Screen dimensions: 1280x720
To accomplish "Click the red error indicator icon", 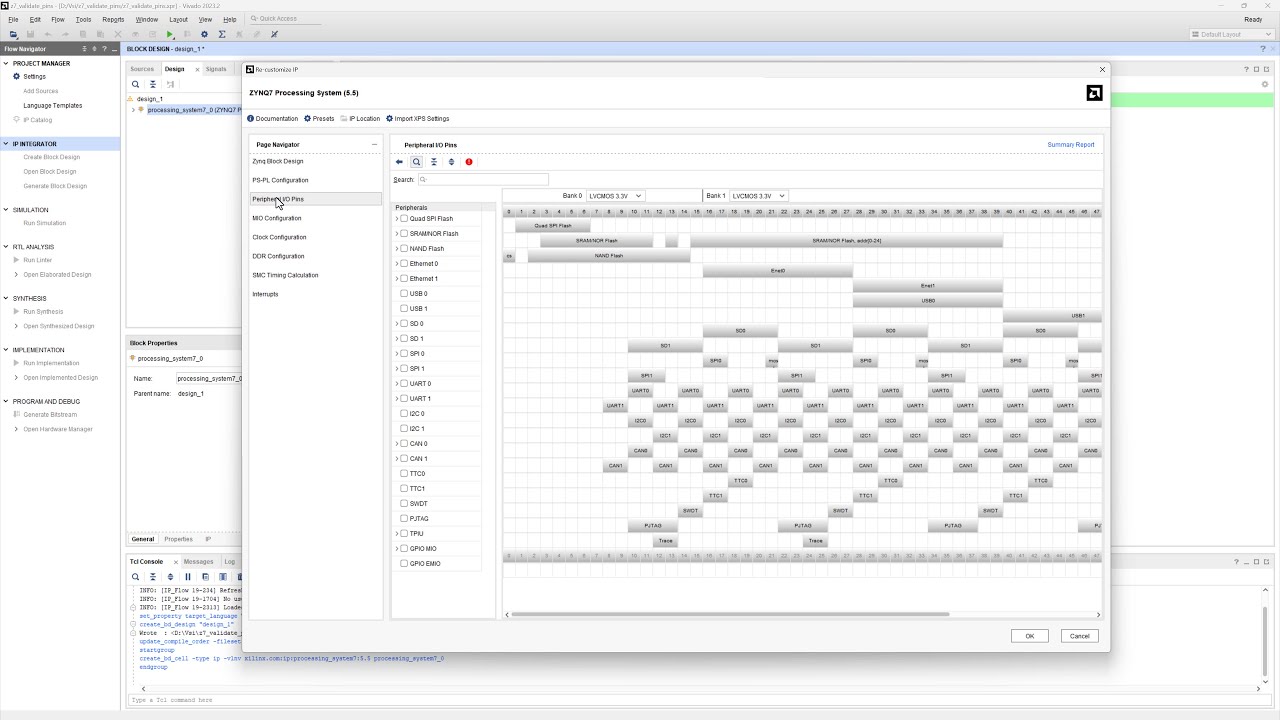I will point(469,162).
